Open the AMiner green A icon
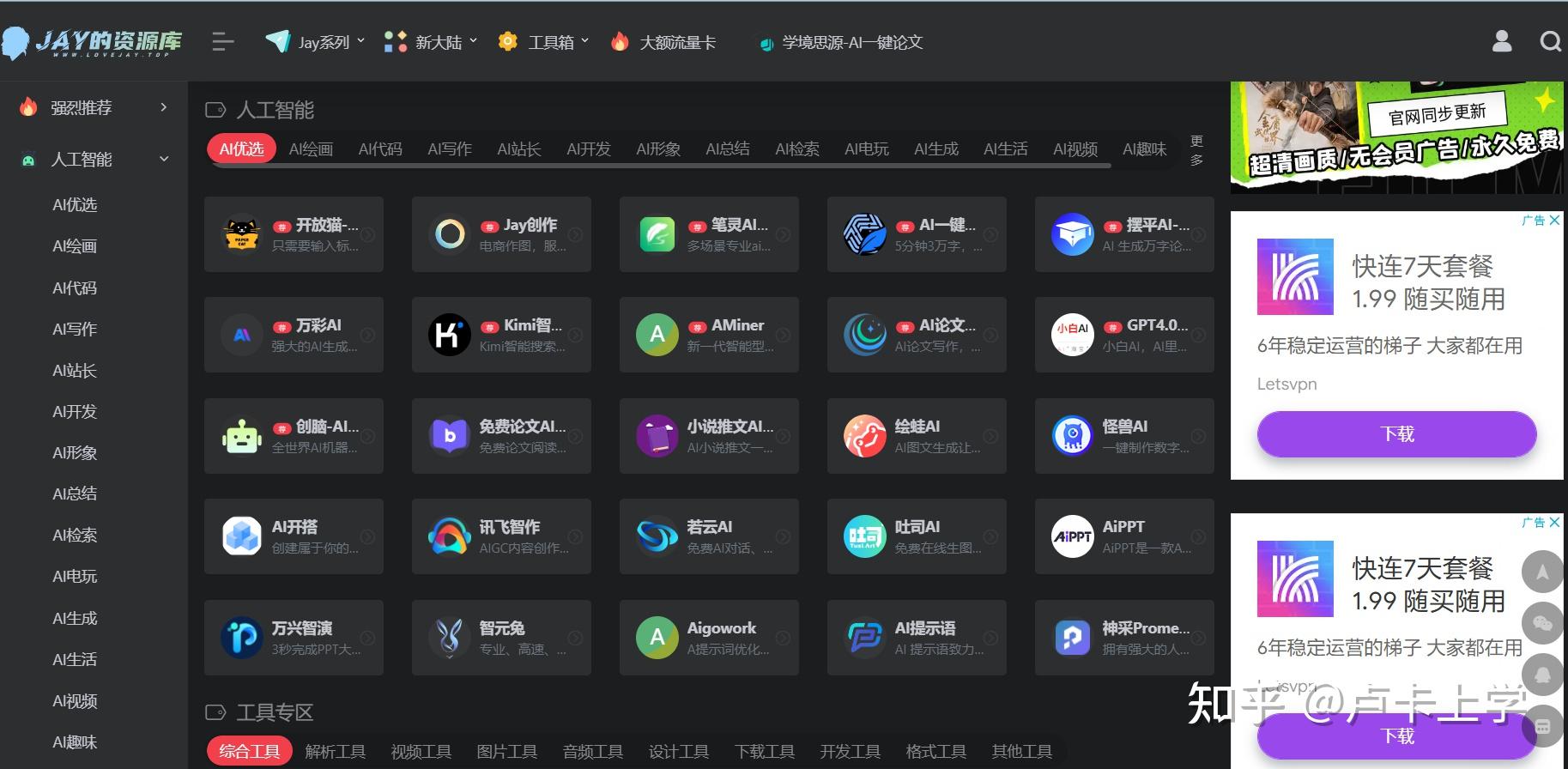Screen dimensions: 1568x769 pyautogui.click(x=657, y=335)
